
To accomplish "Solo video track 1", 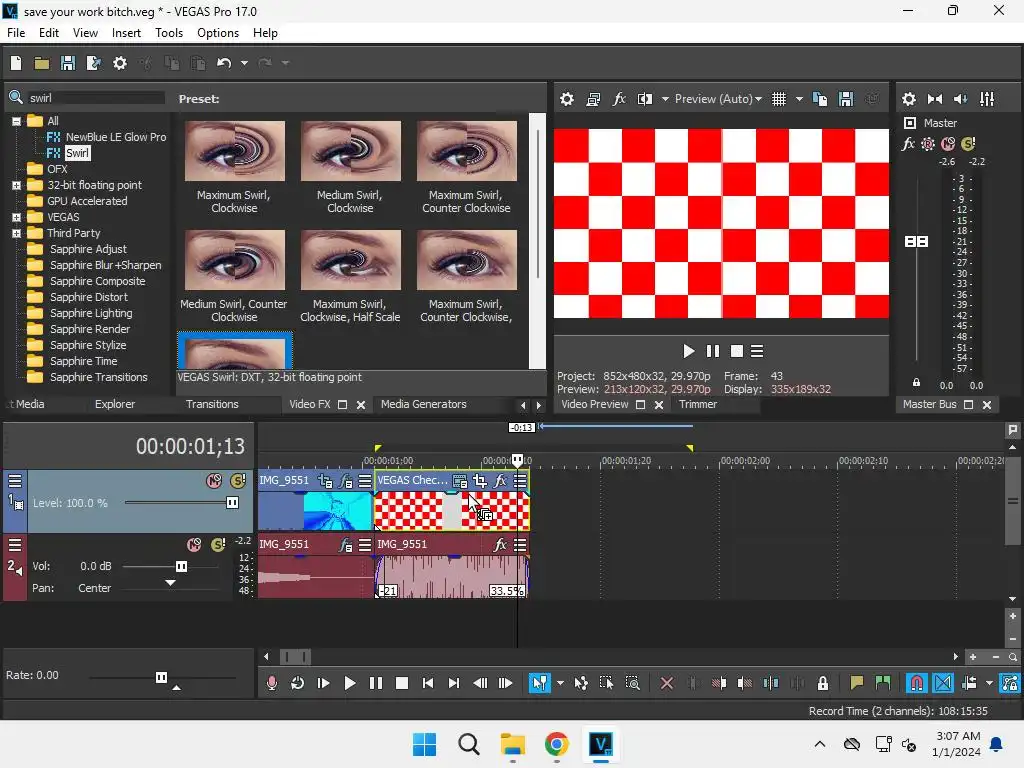I will [x=238, y=481].
